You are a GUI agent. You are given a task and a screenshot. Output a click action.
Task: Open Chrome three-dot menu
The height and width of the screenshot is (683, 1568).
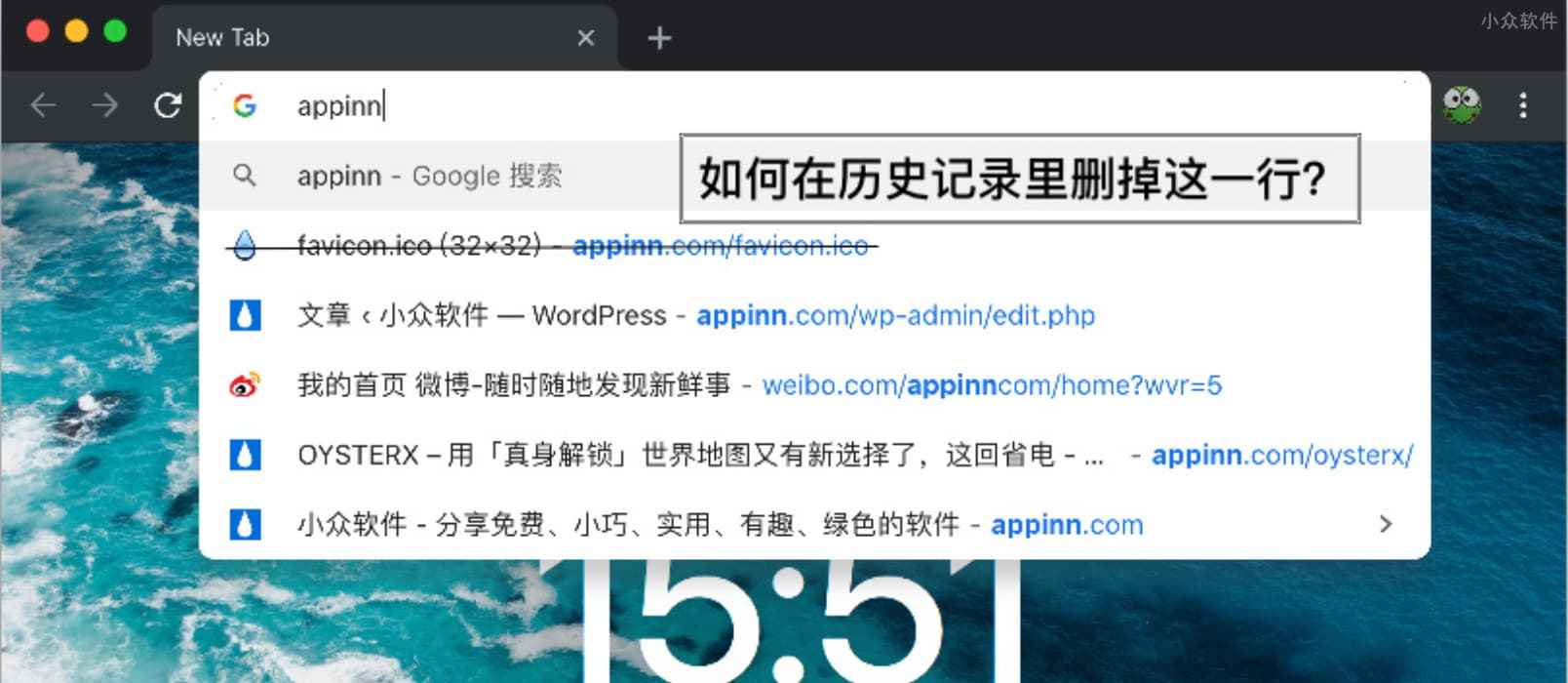click(x=1523, y=105)
